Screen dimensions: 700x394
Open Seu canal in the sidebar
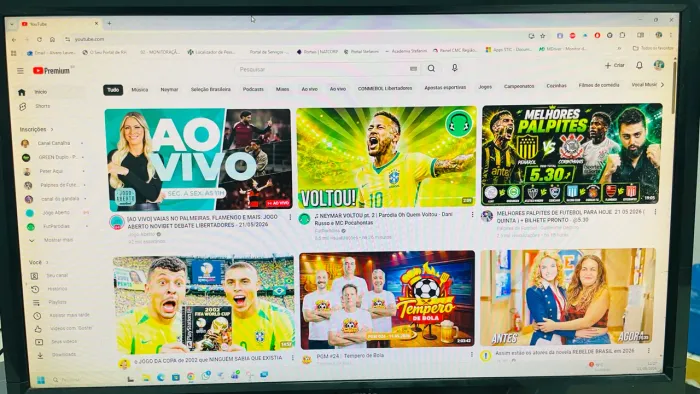tap(58, 276)
